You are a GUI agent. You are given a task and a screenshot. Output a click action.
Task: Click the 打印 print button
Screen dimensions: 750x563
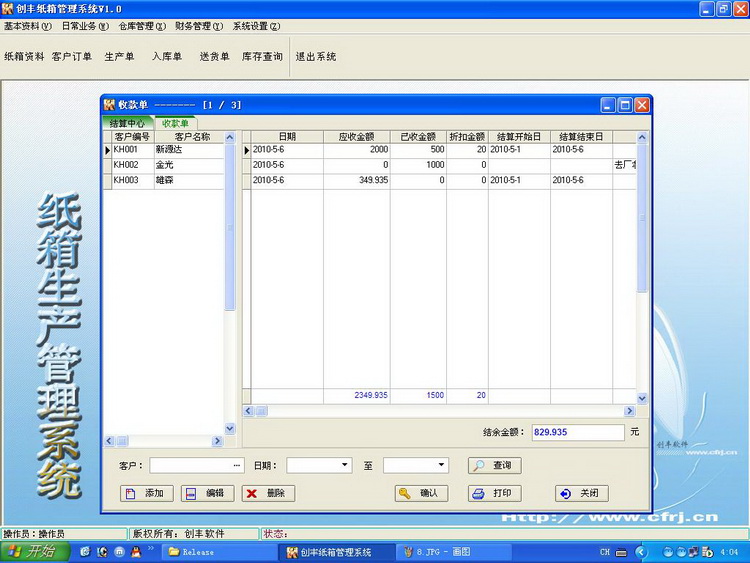point(494,493)
